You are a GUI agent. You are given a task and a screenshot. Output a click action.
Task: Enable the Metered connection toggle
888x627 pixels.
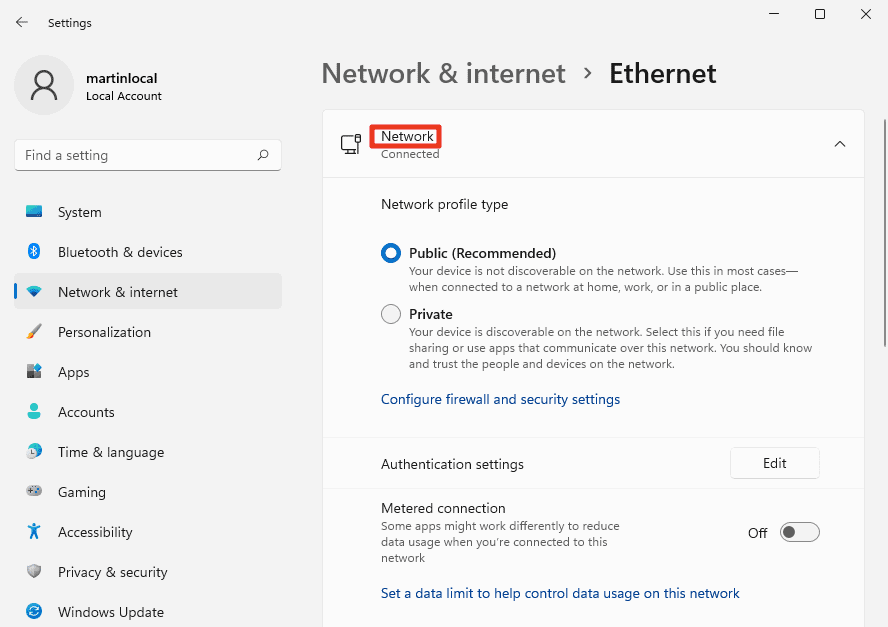click(x=799, y=532)
